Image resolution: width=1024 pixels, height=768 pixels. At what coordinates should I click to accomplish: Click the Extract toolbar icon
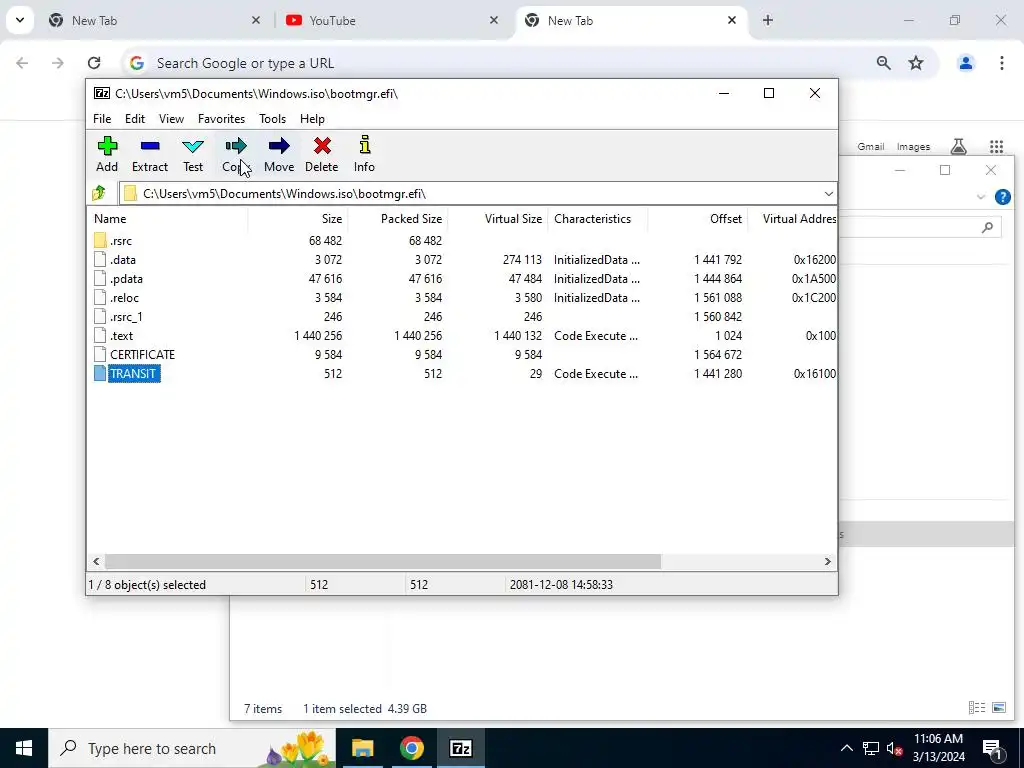click(150, 154)
